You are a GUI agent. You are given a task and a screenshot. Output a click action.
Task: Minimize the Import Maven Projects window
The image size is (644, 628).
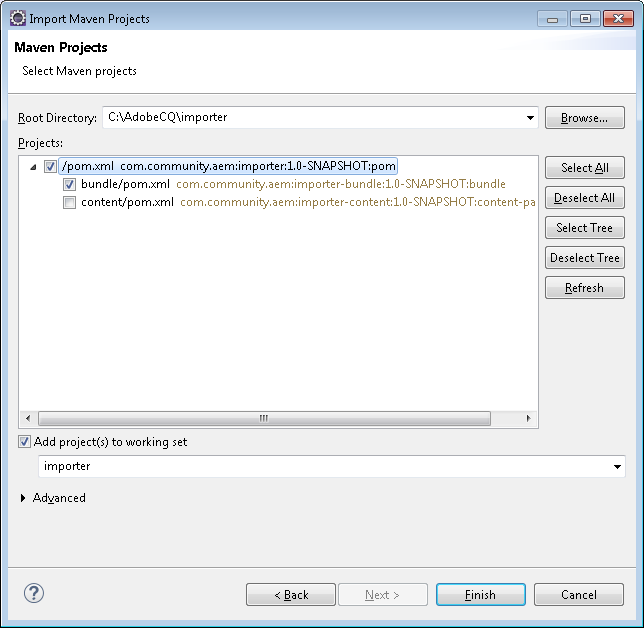(x=552, y=19)
